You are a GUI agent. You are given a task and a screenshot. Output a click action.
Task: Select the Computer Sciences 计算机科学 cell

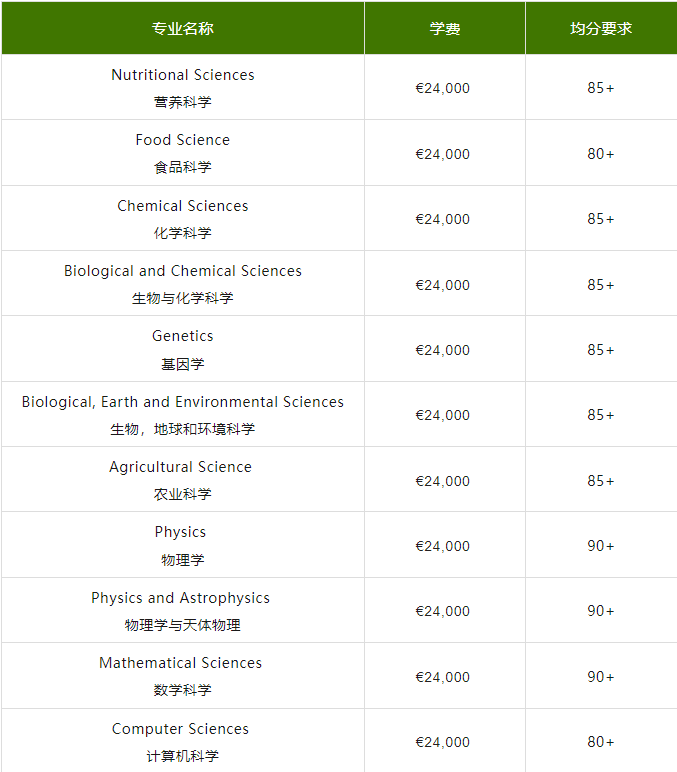tap(183, 740)
